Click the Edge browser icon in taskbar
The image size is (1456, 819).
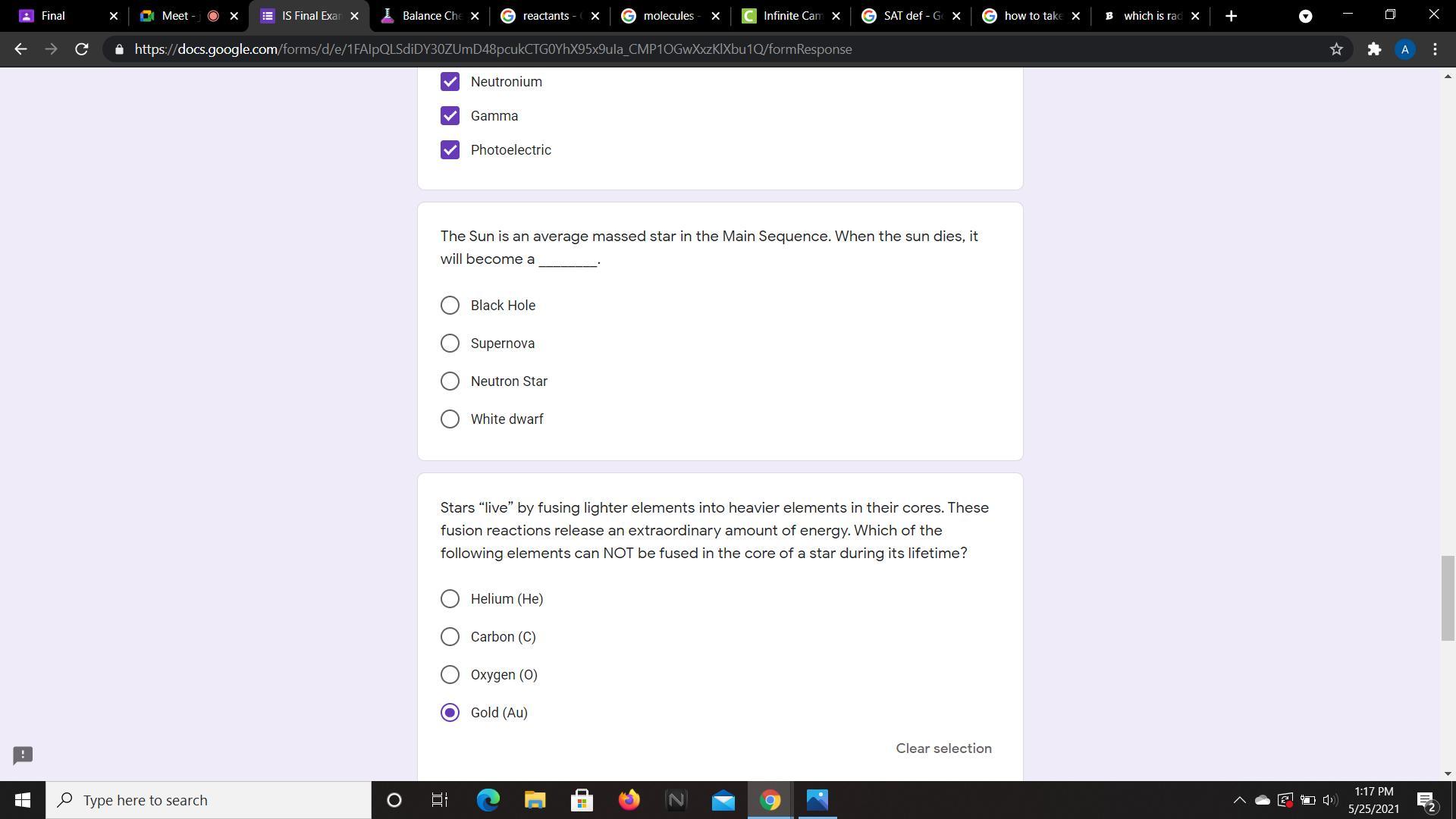coord(487,800)
